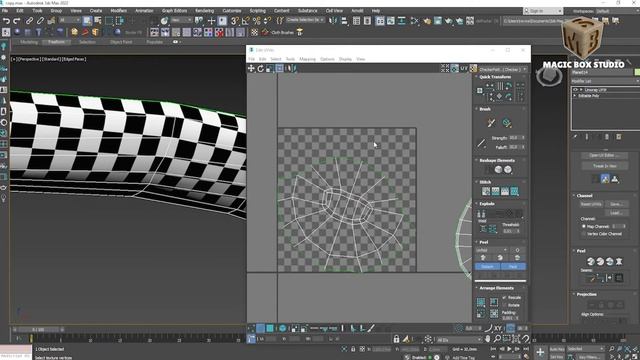Open the Options menu in Edit UVWs
This screenshot has width=640, height=360.
pos(327,59)
